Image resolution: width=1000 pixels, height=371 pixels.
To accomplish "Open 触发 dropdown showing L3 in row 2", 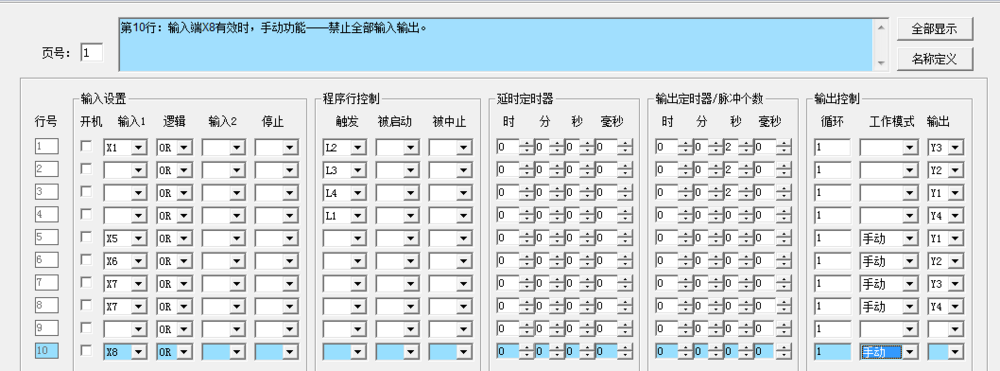I will (345, 170).
